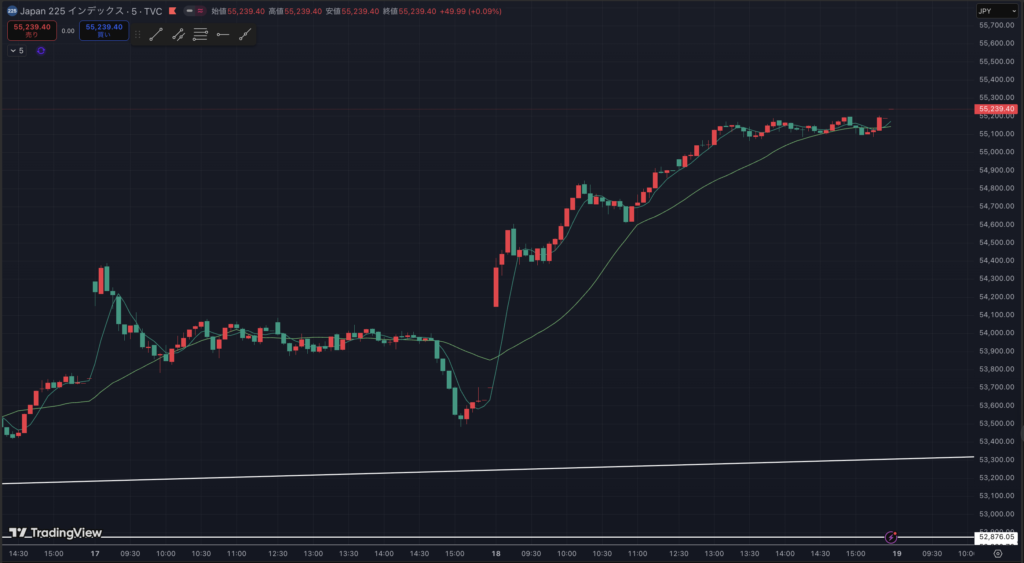Select the horizontal ray tool
Viewport: 1024px width, 563px height.
click(x=222, y=34)
